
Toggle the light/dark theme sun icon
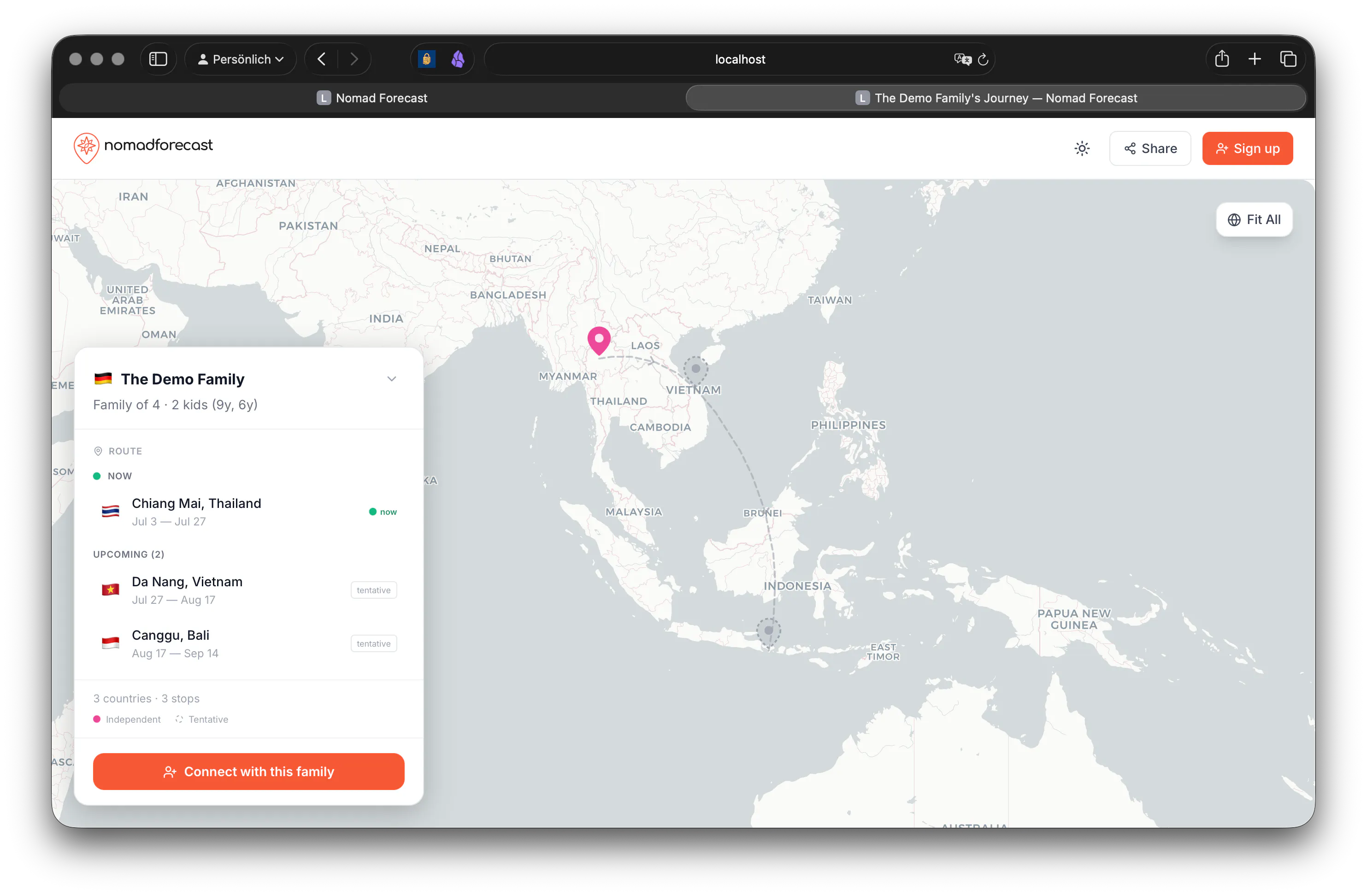[x=1082, y=149]
